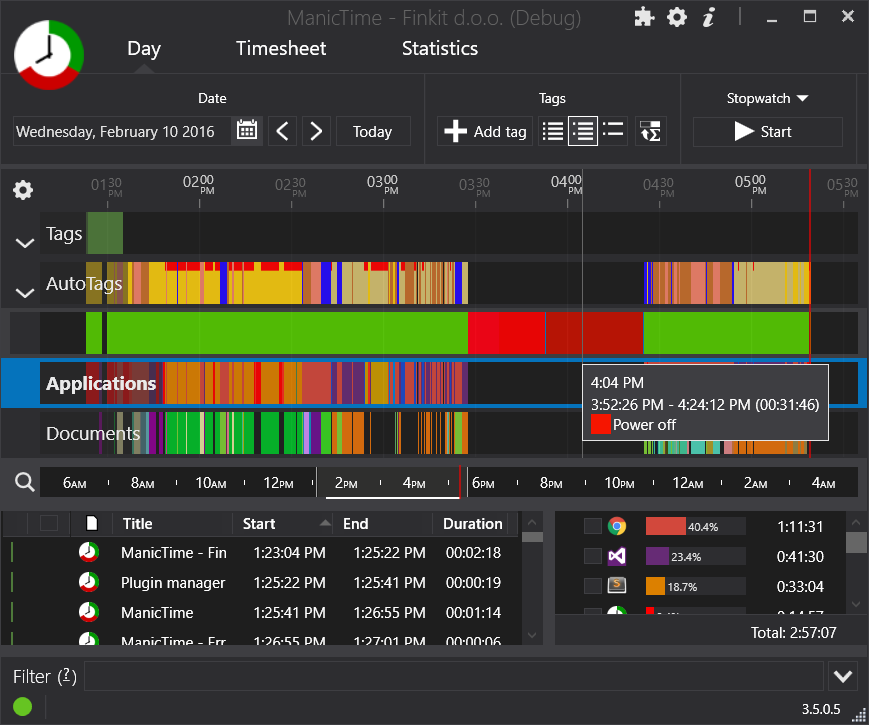Collapse the Tags timeline chevron

(24, 243)
